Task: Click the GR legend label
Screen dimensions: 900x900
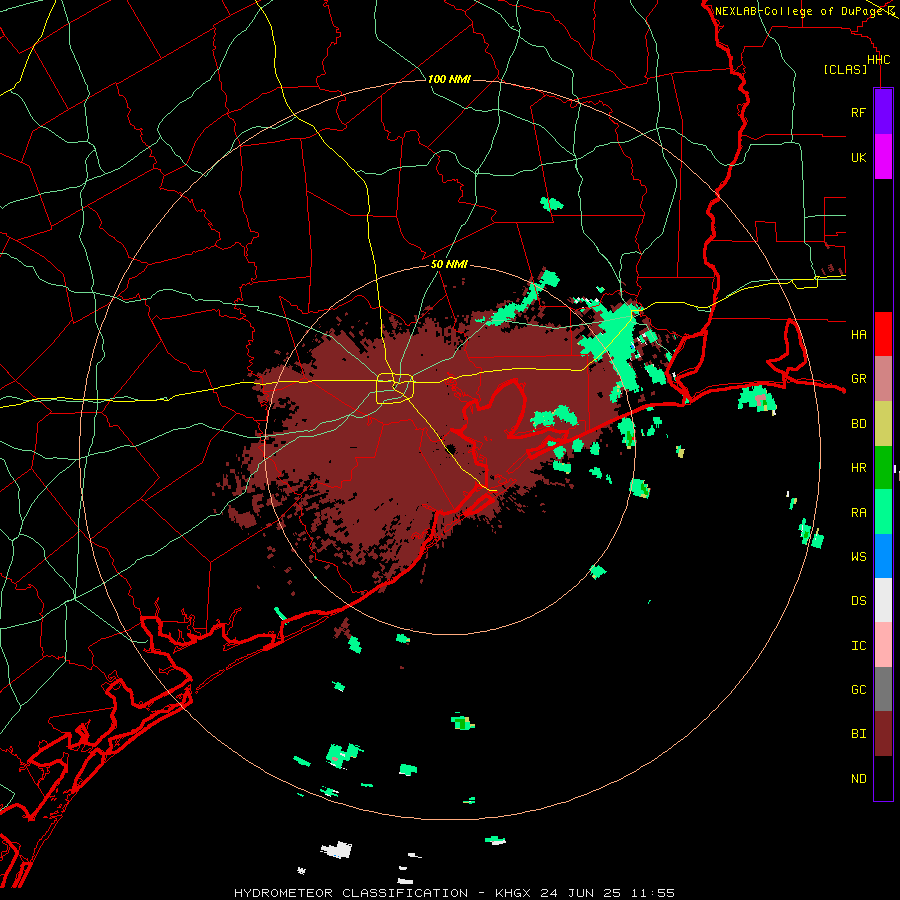Action: click(x=858, y=379)
